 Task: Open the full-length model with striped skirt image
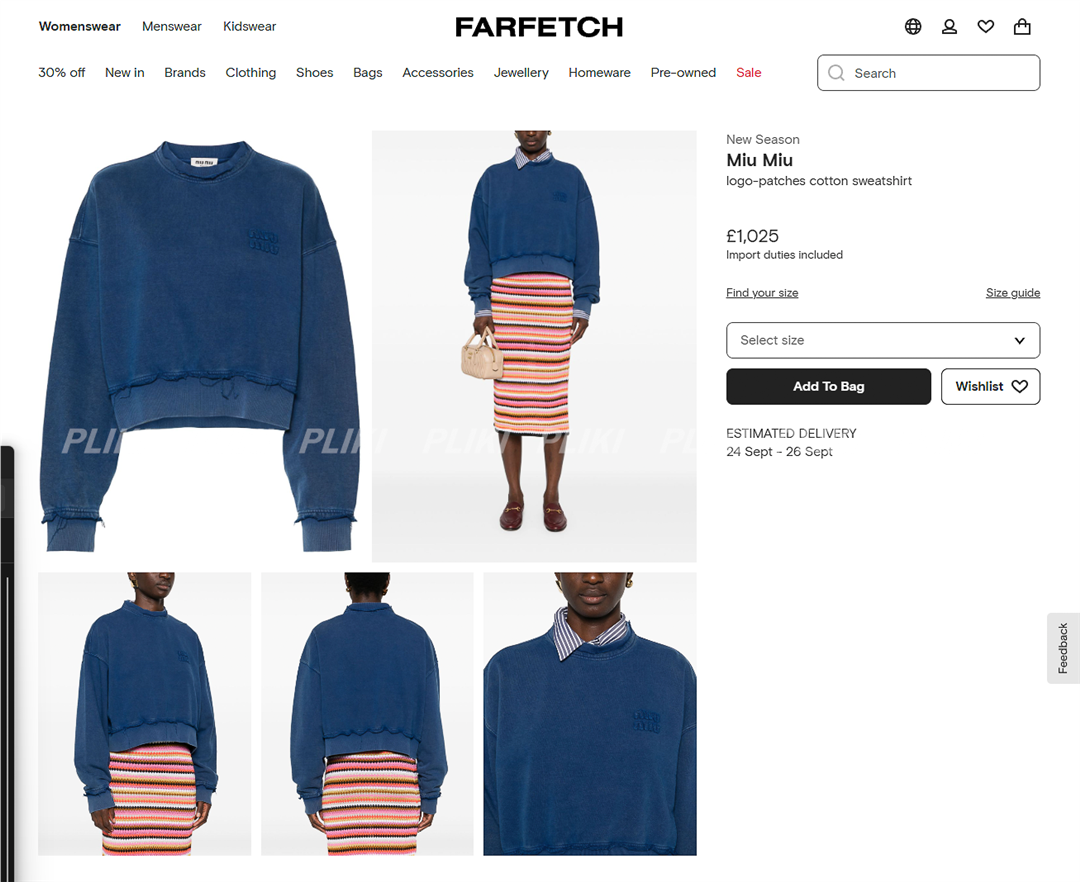pos(534,346)
